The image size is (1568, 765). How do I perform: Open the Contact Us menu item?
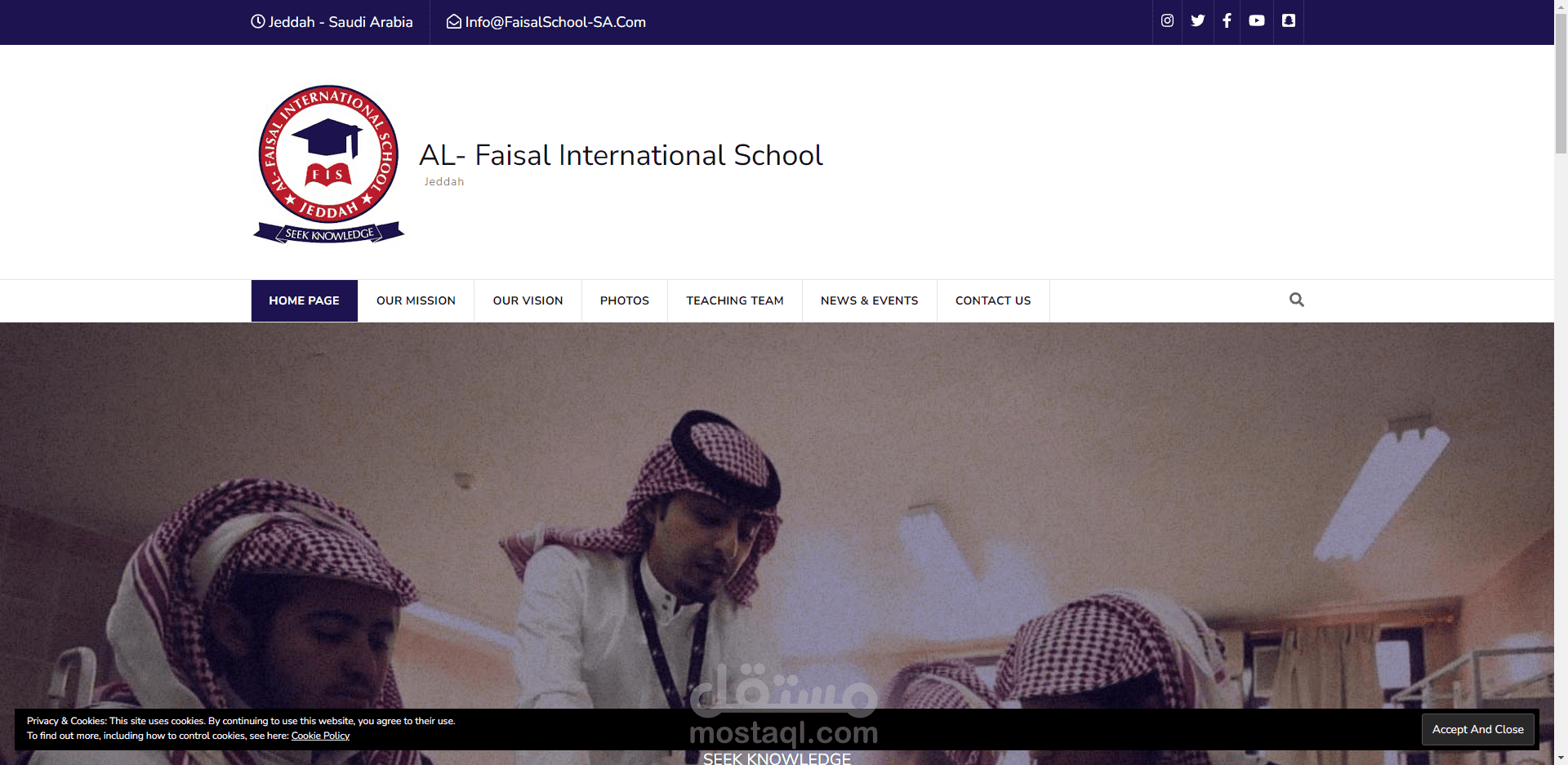point(993,300)
